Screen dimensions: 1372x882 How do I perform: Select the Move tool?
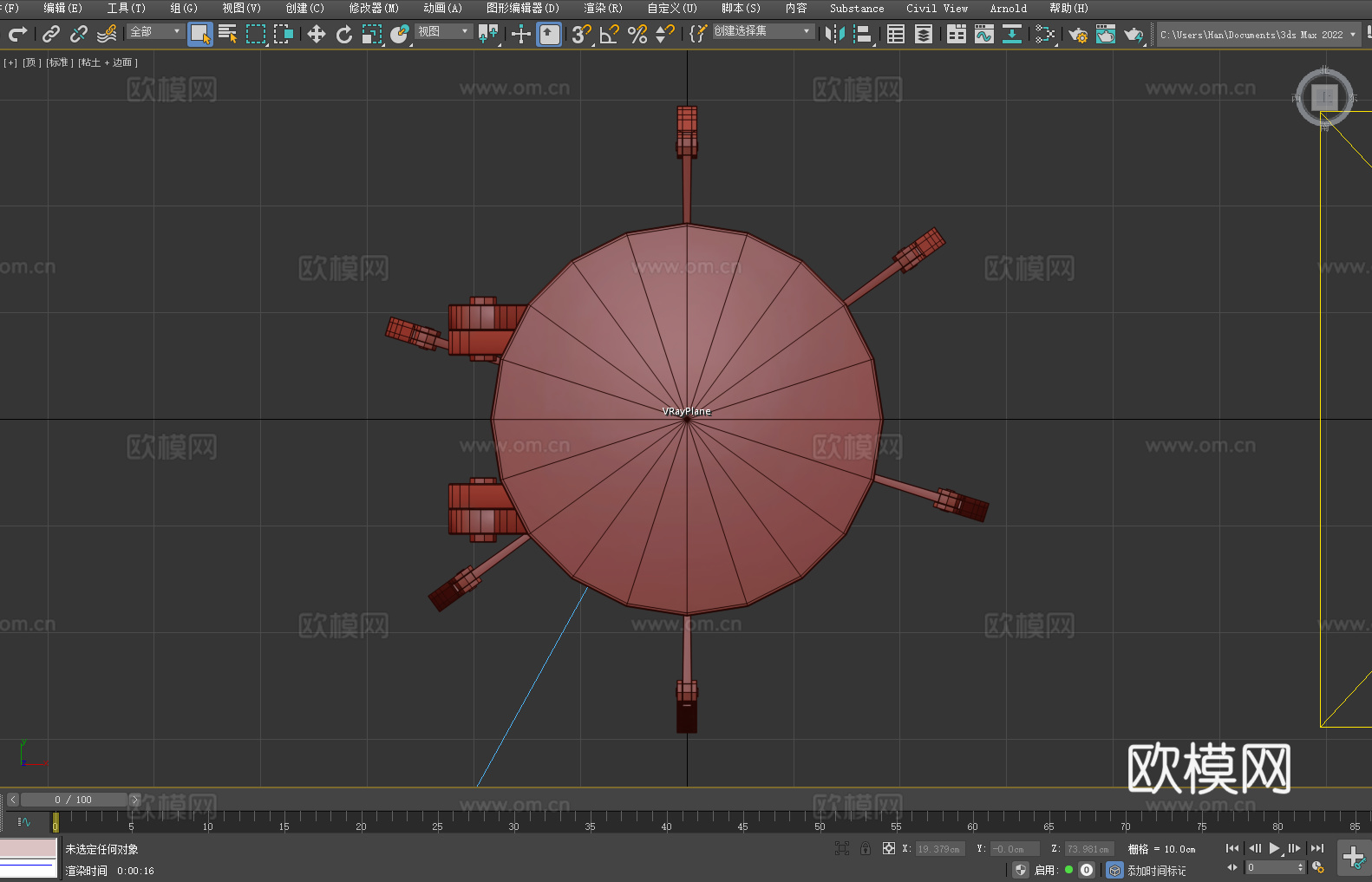point(317,34)
